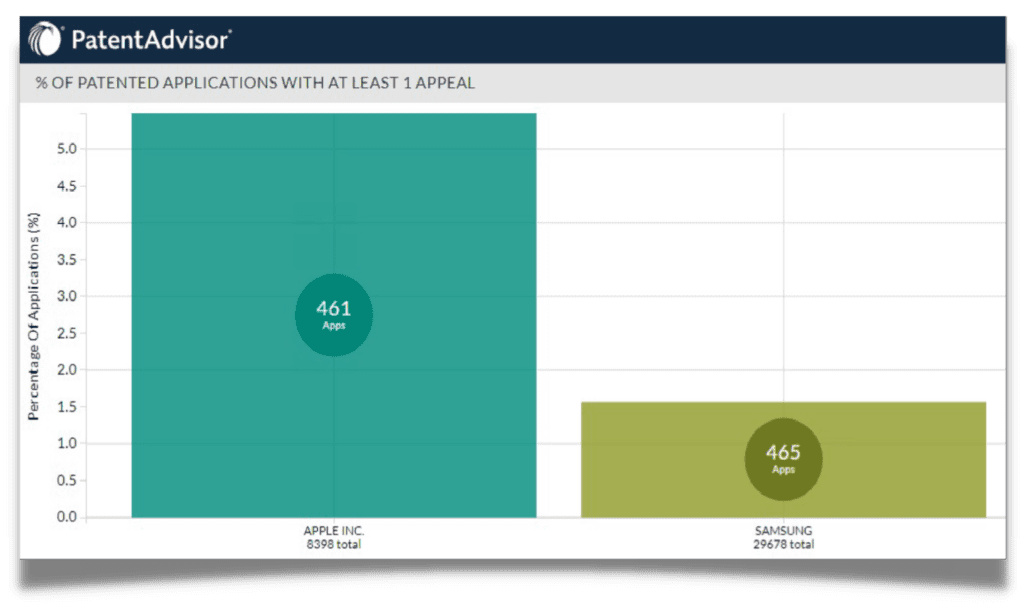Click the 465 Apps circle badge

pos(783,459)
